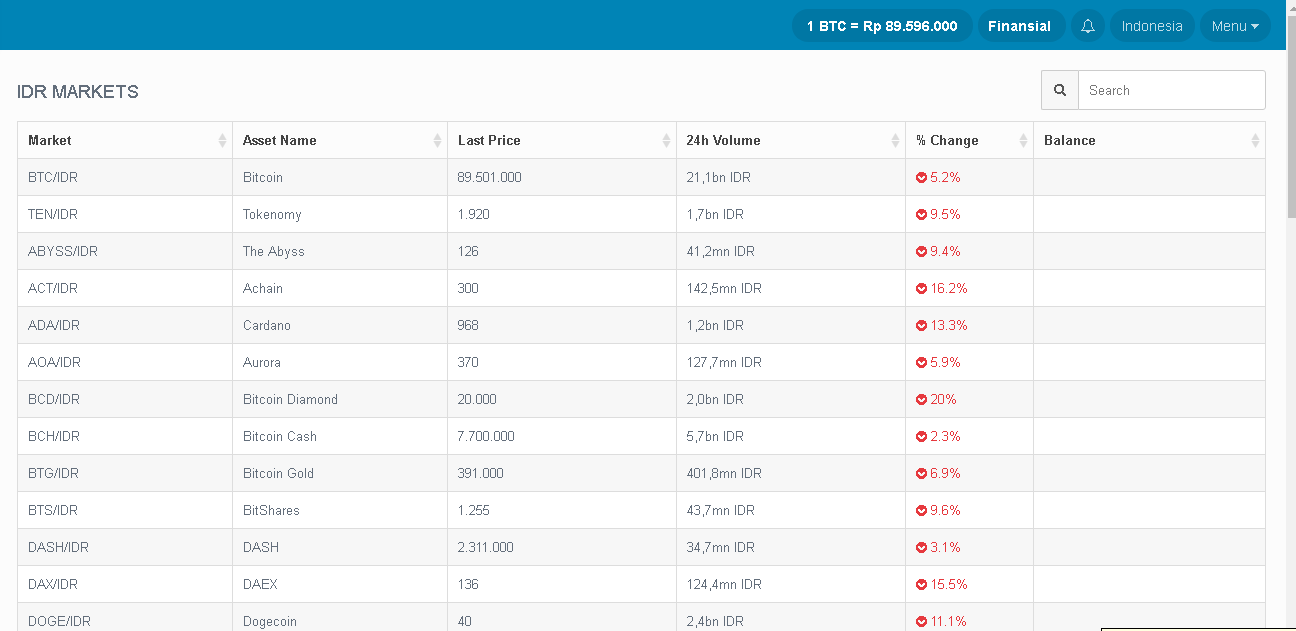Viewport: 1296px width, 631px height.
Task: Sort table by the Asset Name column arrows
Action: 437,141
